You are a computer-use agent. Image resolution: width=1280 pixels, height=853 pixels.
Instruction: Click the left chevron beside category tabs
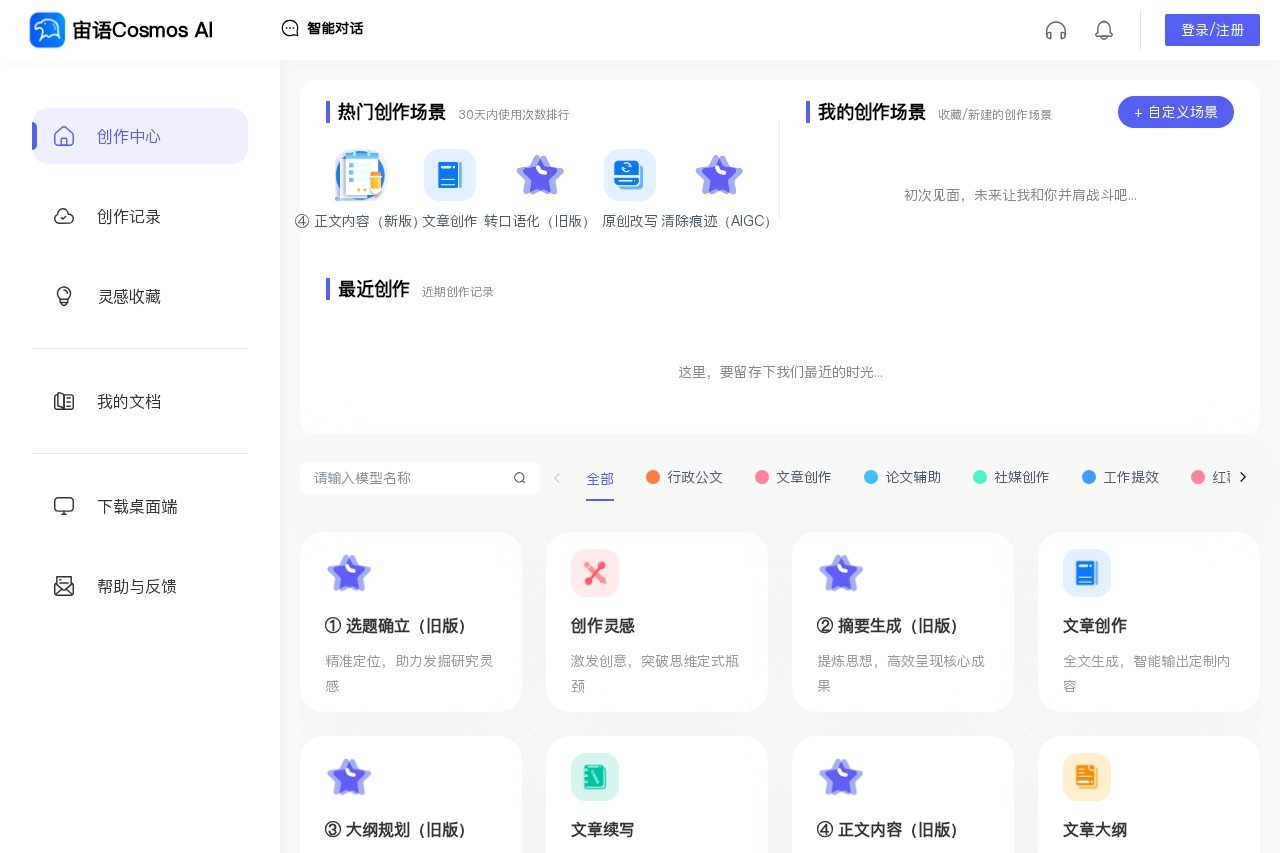point(557,478)
